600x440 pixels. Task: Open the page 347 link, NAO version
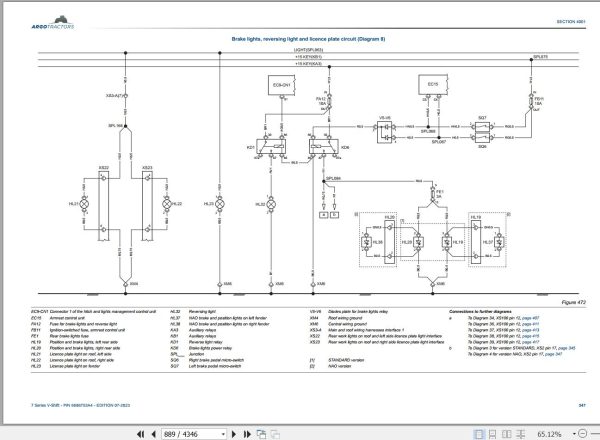click(553, 354)
